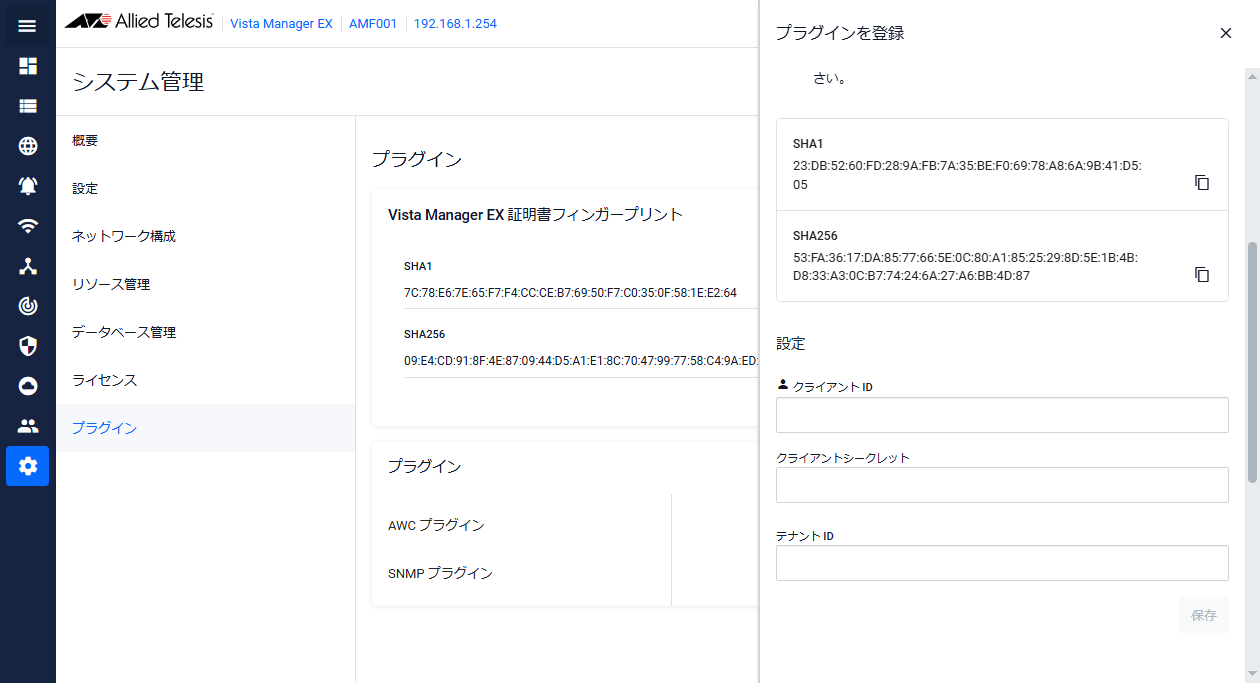Click the 09:E4:CD SHA256 fingerprint value
Screen dimensions: 1260x683
coord(581,361)
